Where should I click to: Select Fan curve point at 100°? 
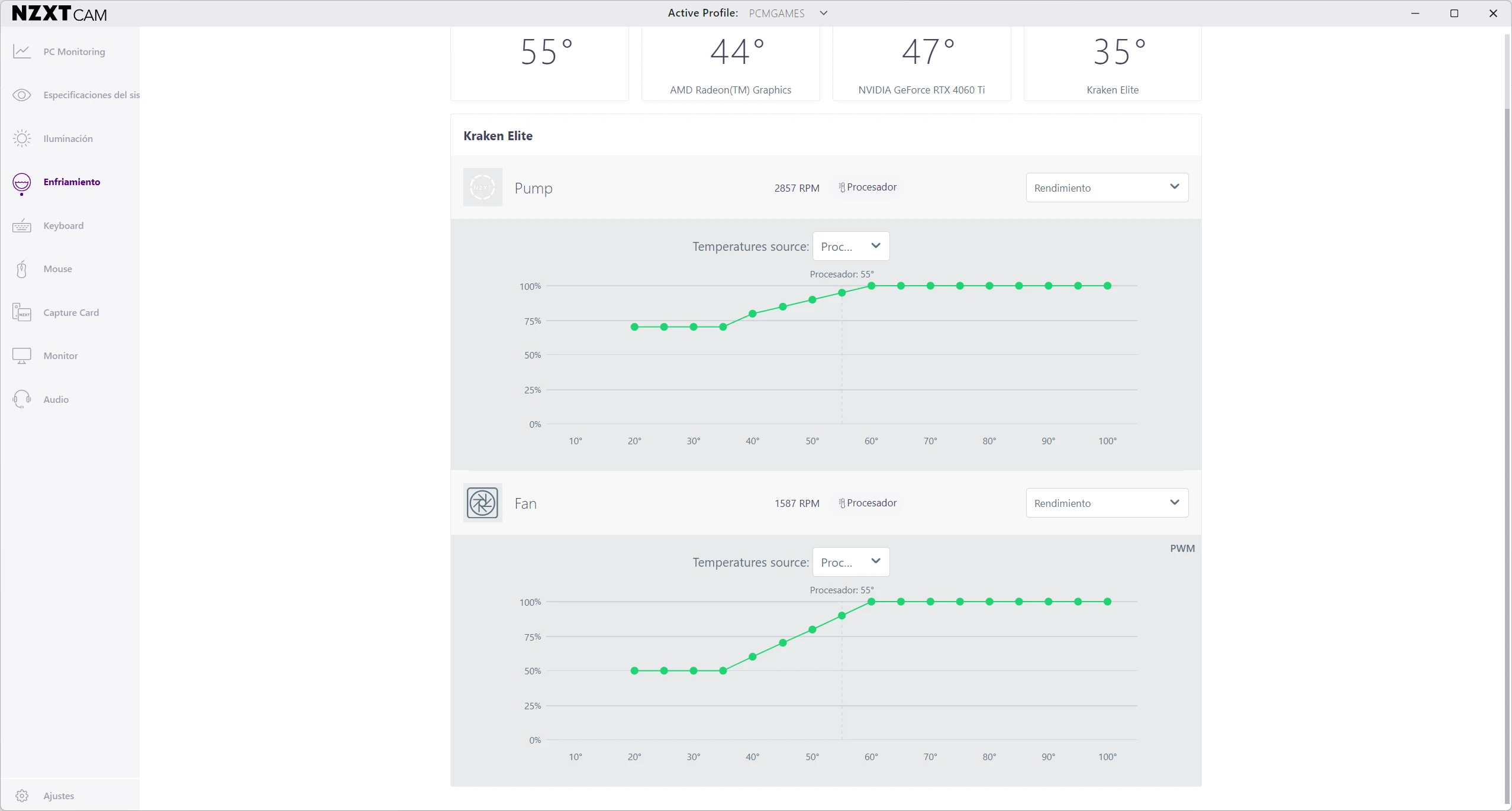click(1107, 602)
